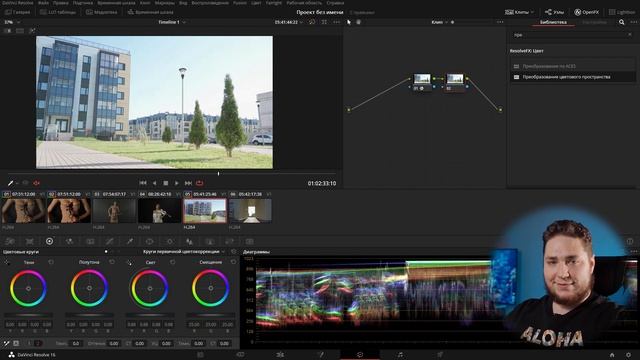Open the Fusion menu in menu bar
Image resolution: width=640 pixels, height=360 pixels.
(240, 2)
